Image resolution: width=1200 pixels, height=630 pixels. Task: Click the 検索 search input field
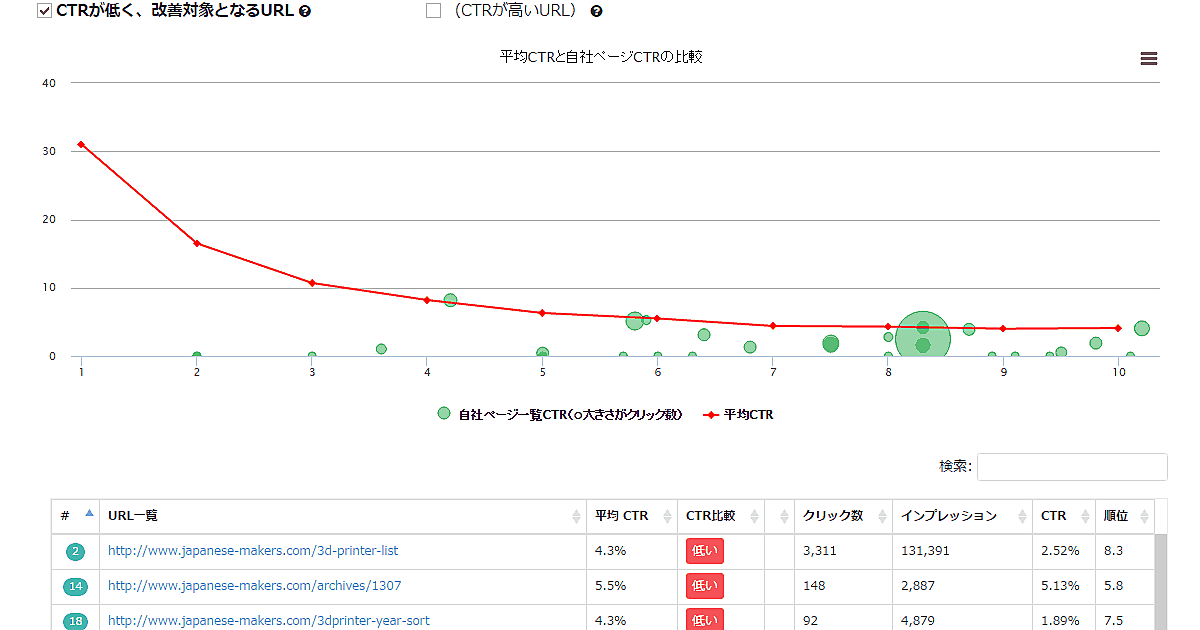pos(1071,467)
